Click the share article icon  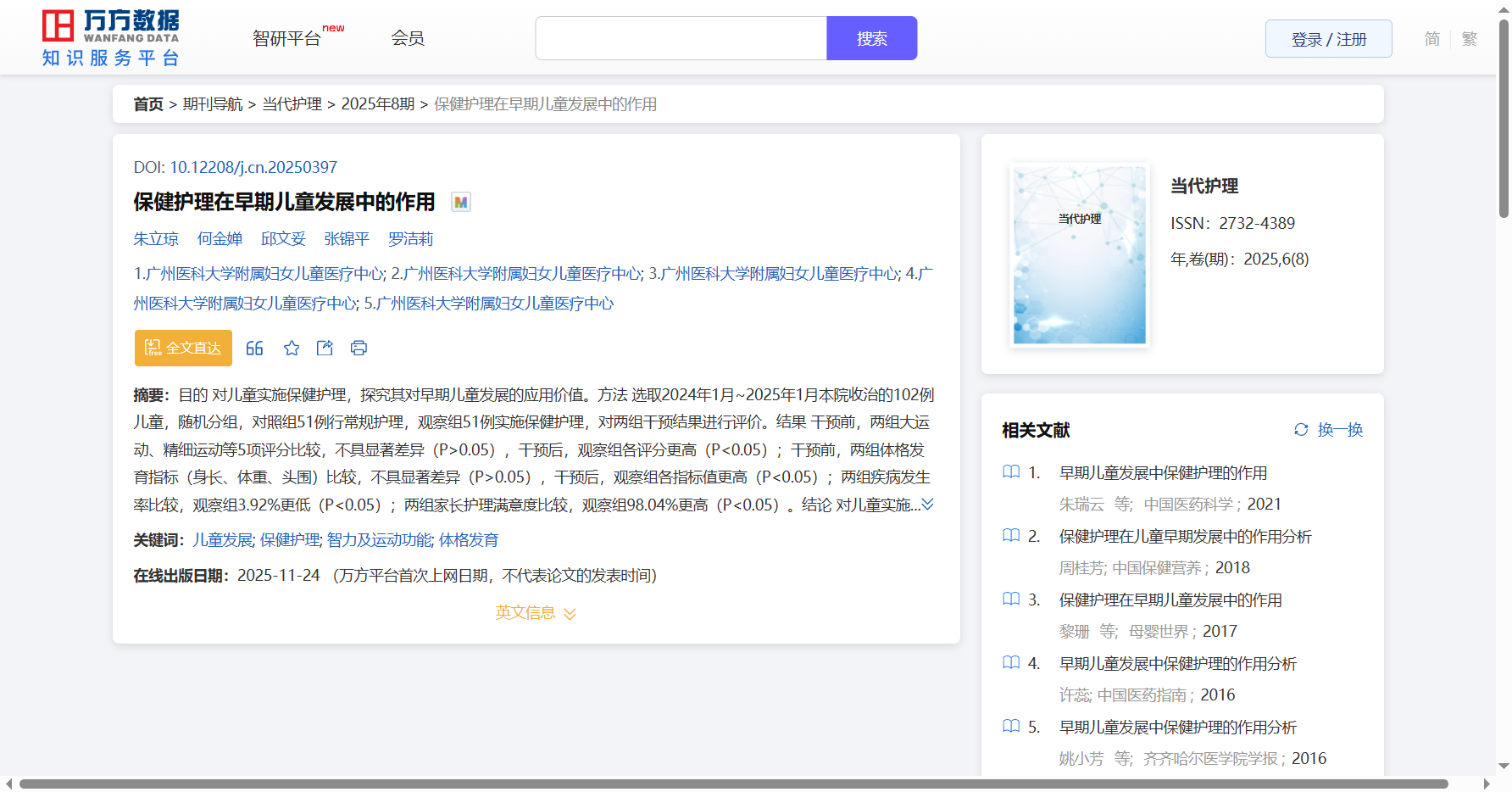(x=325, y=348)
